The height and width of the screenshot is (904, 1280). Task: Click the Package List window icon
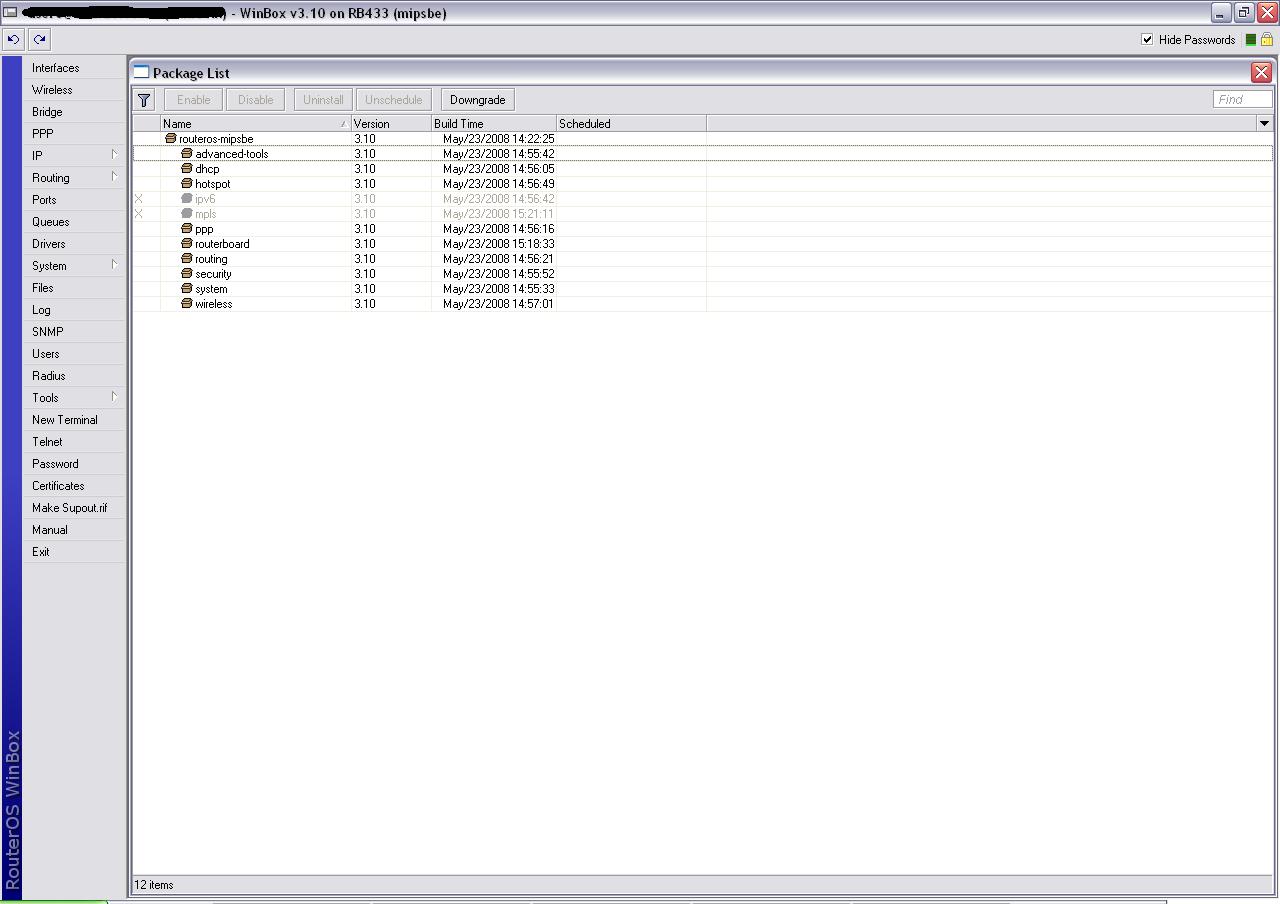pyautogui.click(x=142, y=72)
